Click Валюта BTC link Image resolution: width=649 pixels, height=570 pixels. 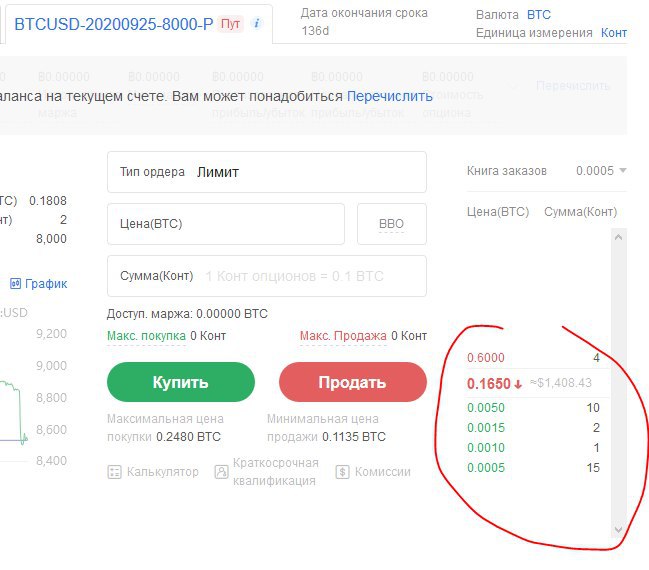coord(538,15)
